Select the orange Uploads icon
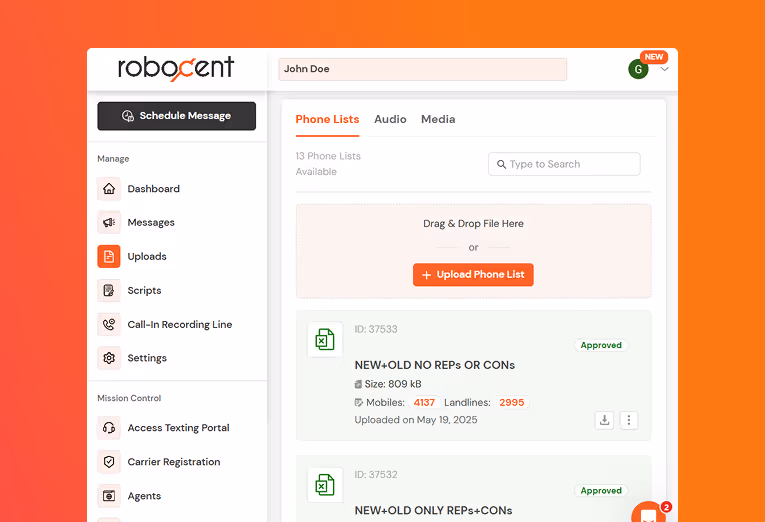765x522 pixels. pyautogui.click(x=109, y=257)
